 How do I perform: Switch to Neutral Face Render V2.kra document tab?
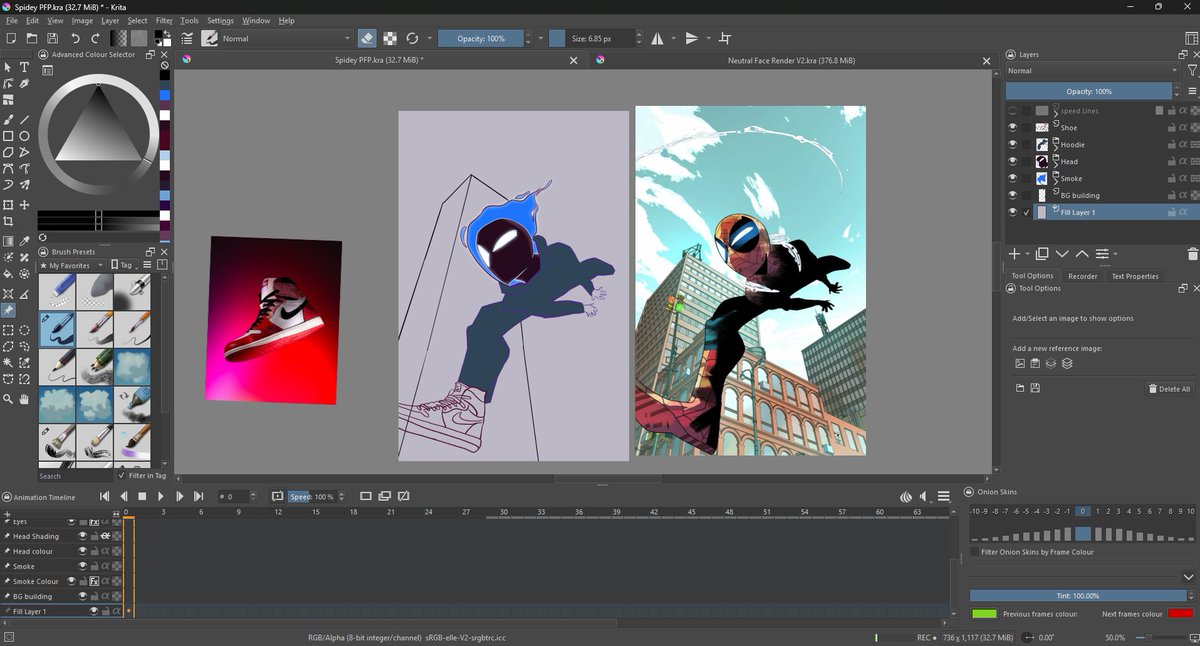pyautogui.click(x=791, y=60)
